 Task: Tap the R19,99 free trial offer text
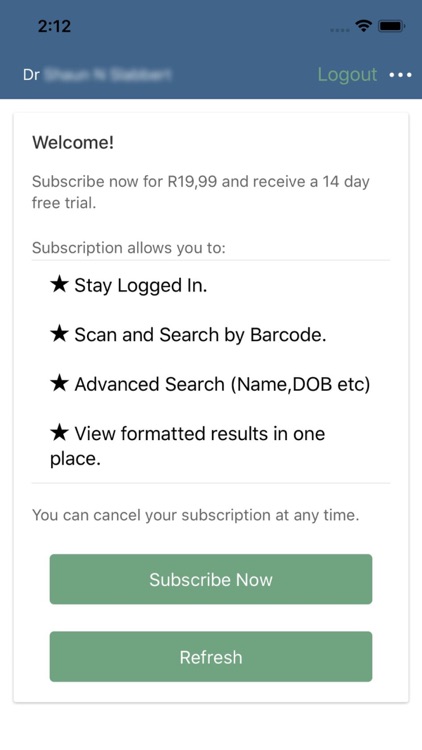[x=201, y=192]
